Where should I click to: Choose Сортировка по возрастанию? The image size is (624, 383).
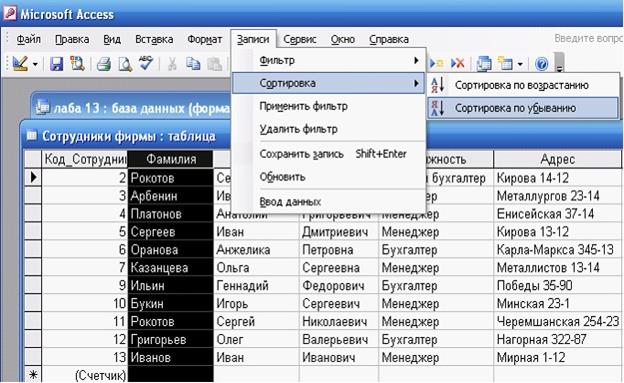[x=523, y=85]
